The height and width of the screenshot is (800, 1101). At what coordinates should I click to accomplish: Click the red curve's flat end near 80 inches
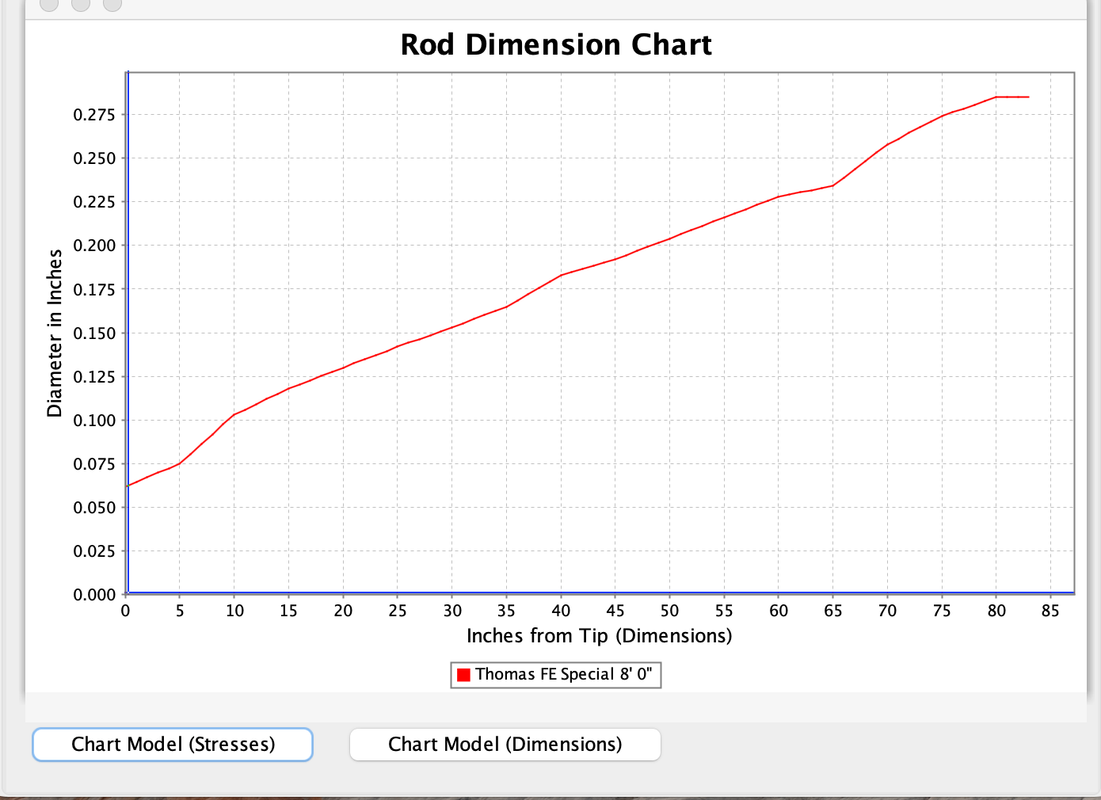(1013, 97)
